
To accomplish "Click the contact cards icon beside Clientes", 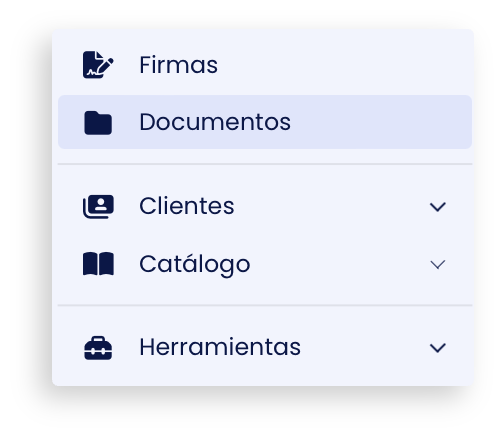I will [x=98, y=207].
